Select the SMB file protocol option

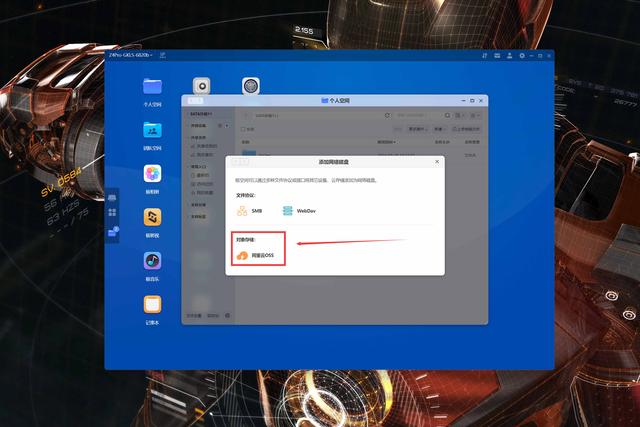[x=249, y=211]
